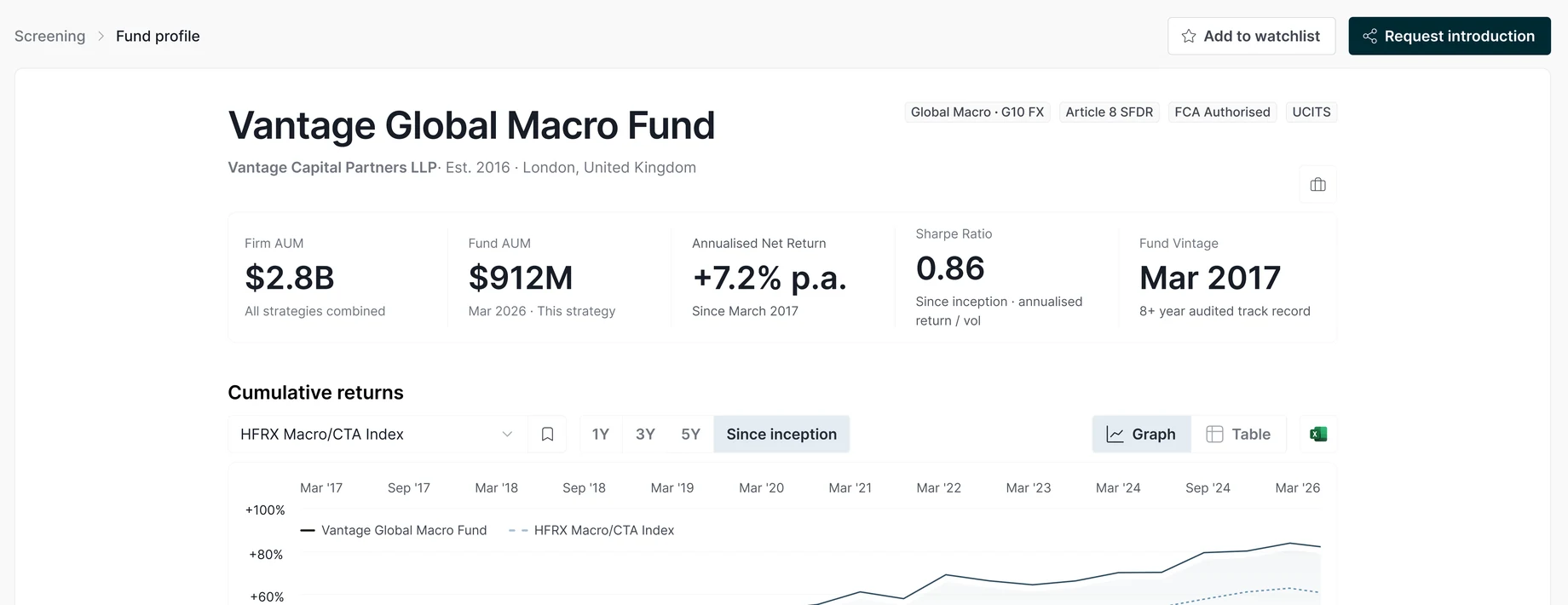Click the Vantage Global Macro Fund heading
The image size is (1568, 605).
pyautogui.click(x=471, y=125)
